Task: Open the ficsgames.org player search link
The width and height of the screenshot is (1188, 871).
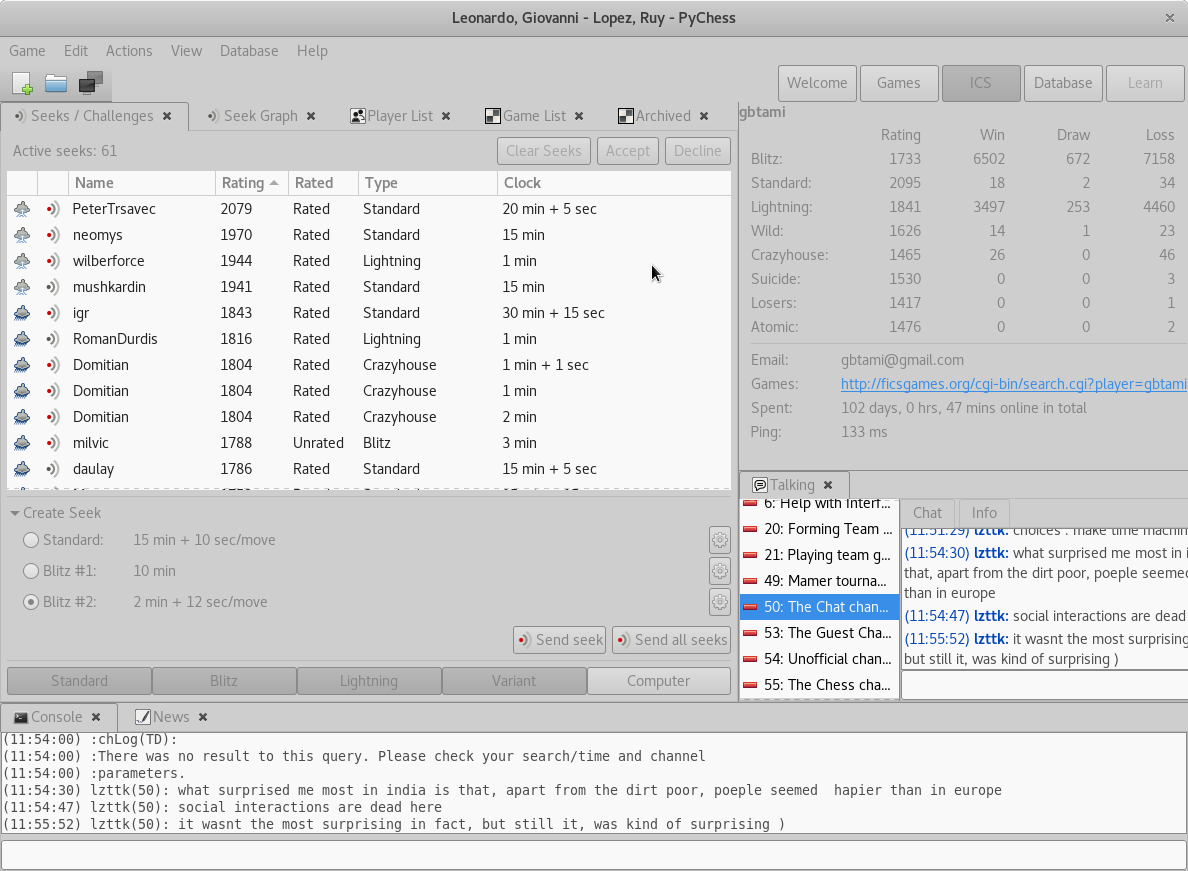Action: click(x=1010, y=383)
